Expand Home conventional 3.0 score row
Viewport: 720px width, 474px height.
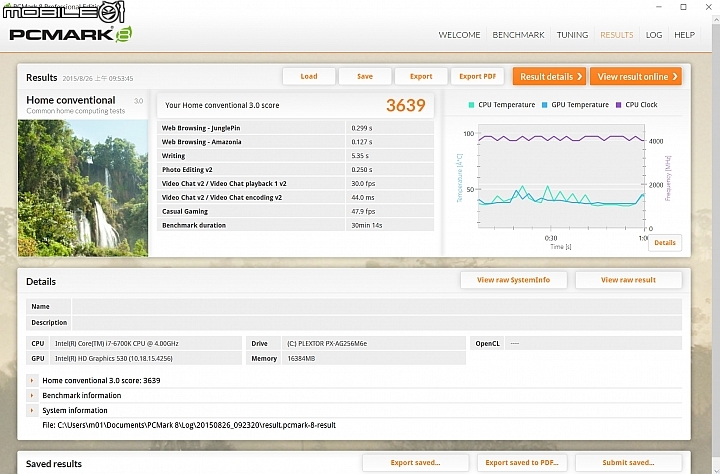pyautogui.click(x=32, y=380)
